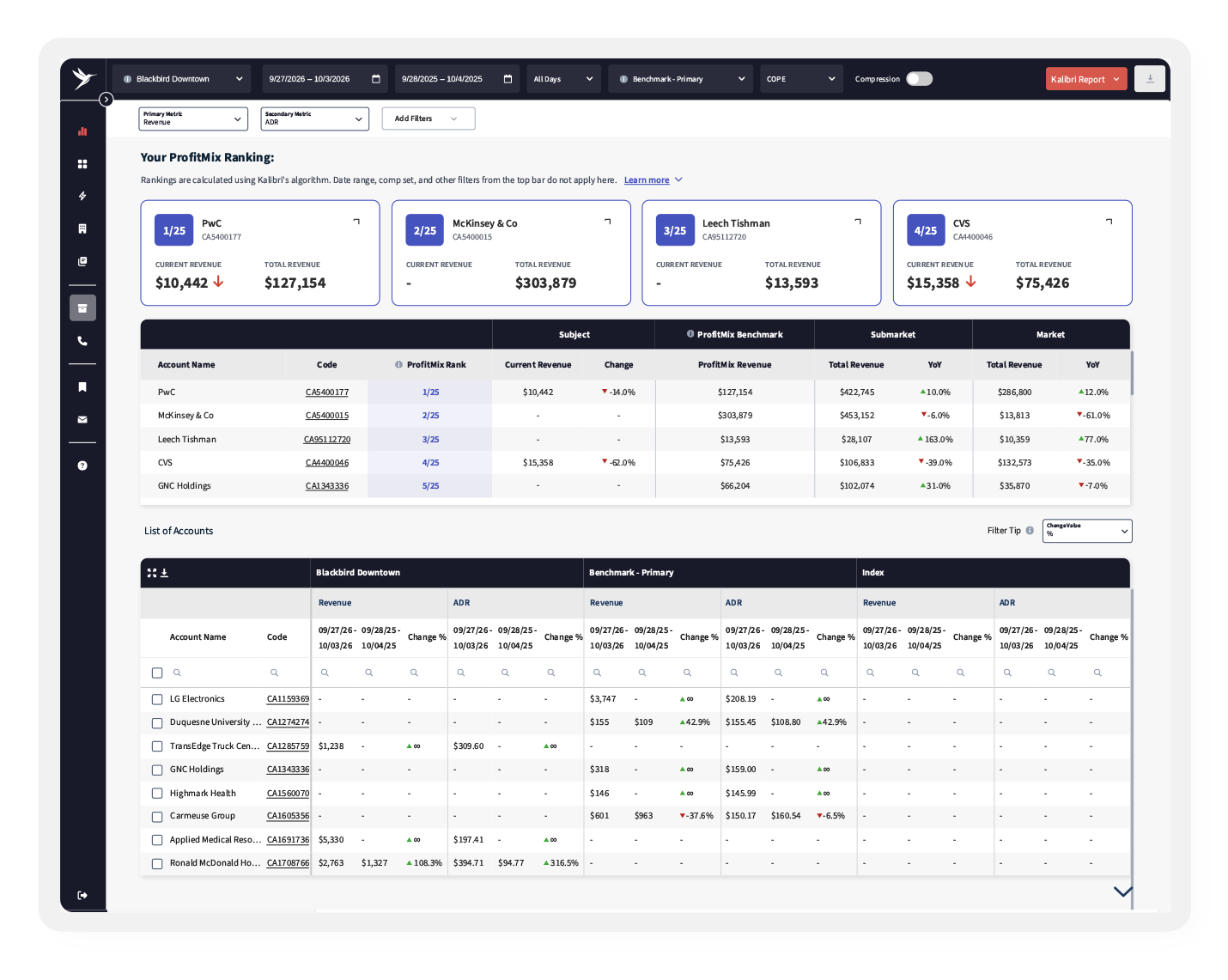1228x980 pixels.
Task: Open the phone icon in the sidebar
Action: point(82,341)
